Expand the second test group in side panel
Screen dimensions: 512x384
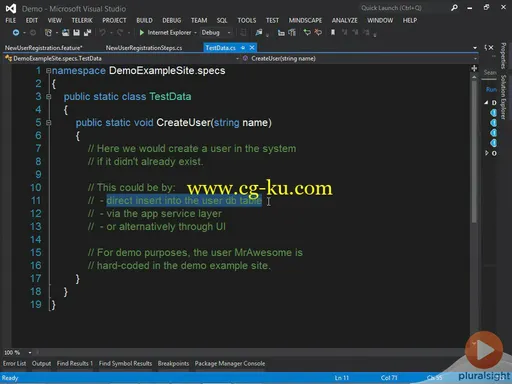486,153
